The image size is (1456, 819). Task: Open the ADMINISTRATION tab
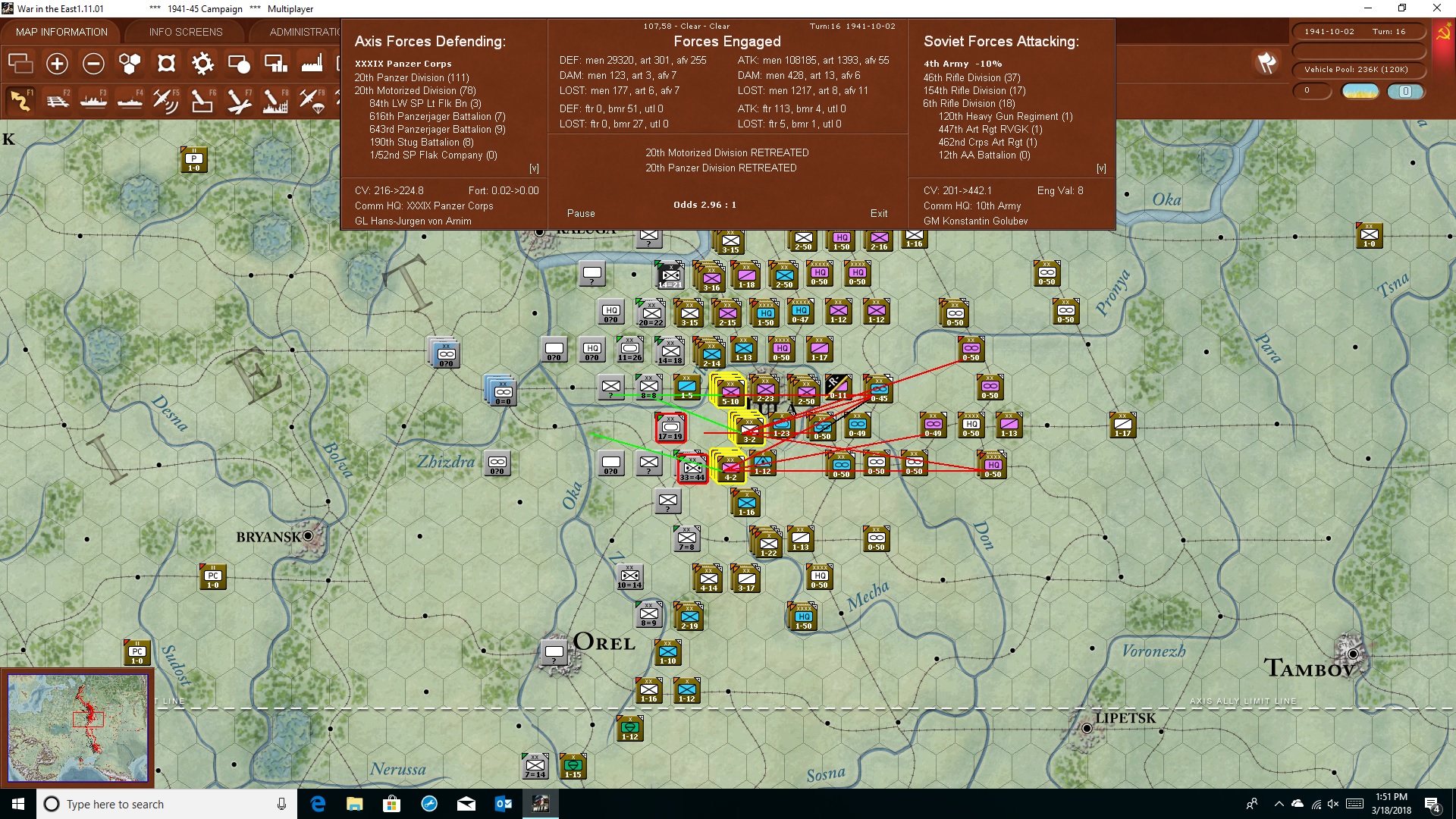coord(305,32)
